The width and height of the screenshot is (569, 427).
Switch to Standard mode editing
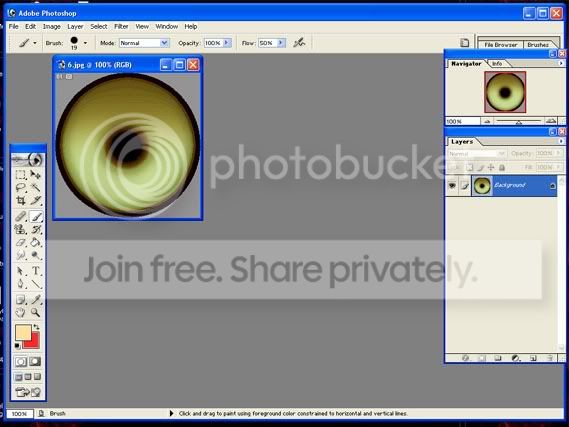point(21,362)
